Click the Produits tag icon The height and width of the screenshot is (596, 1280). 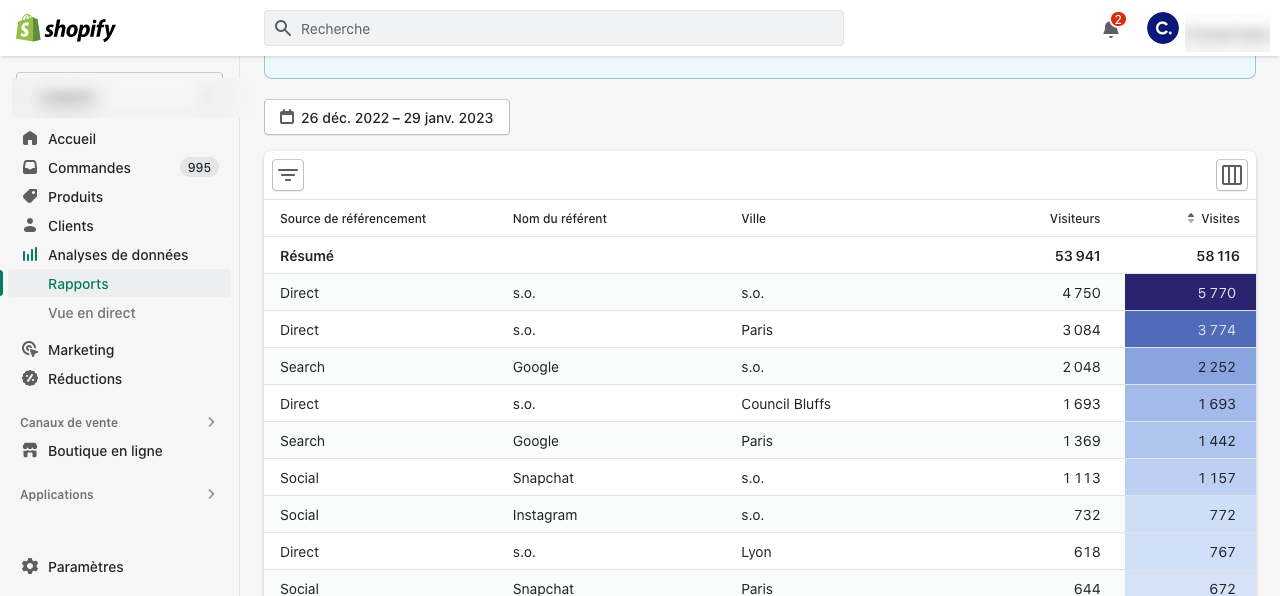[x=30, y=197]
